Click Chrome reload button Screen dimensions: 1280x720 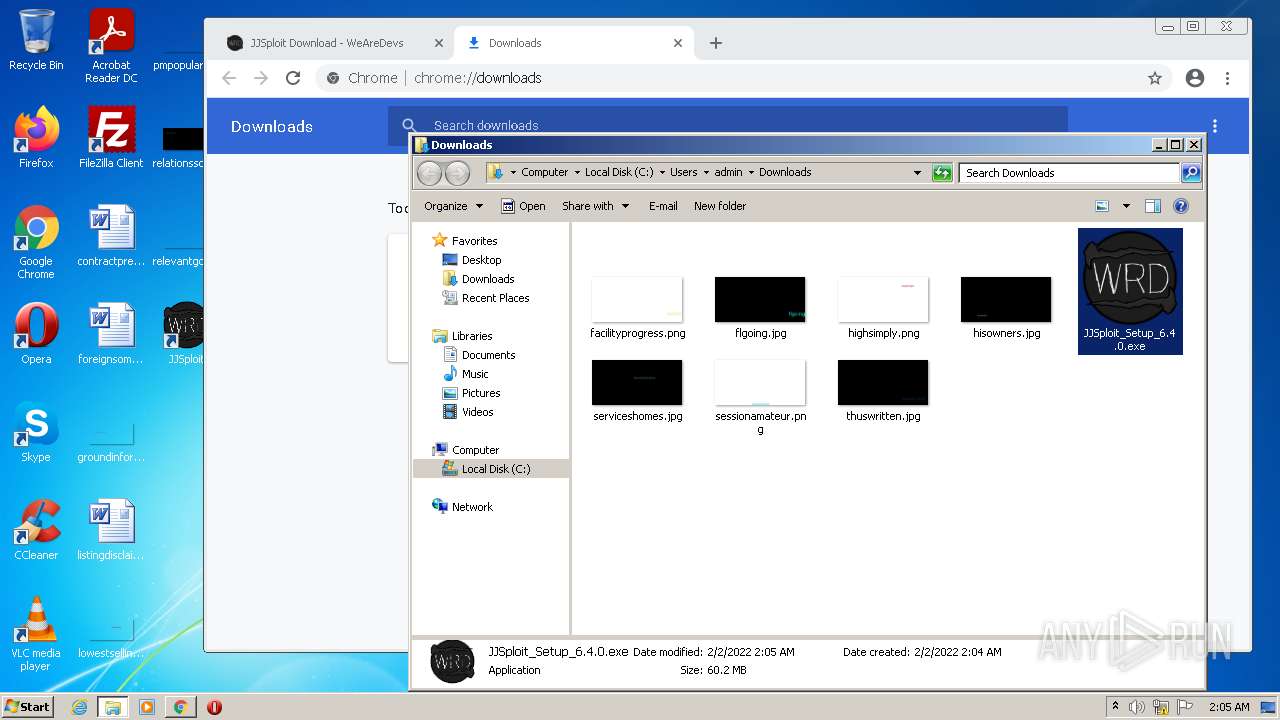pos(293,78)
